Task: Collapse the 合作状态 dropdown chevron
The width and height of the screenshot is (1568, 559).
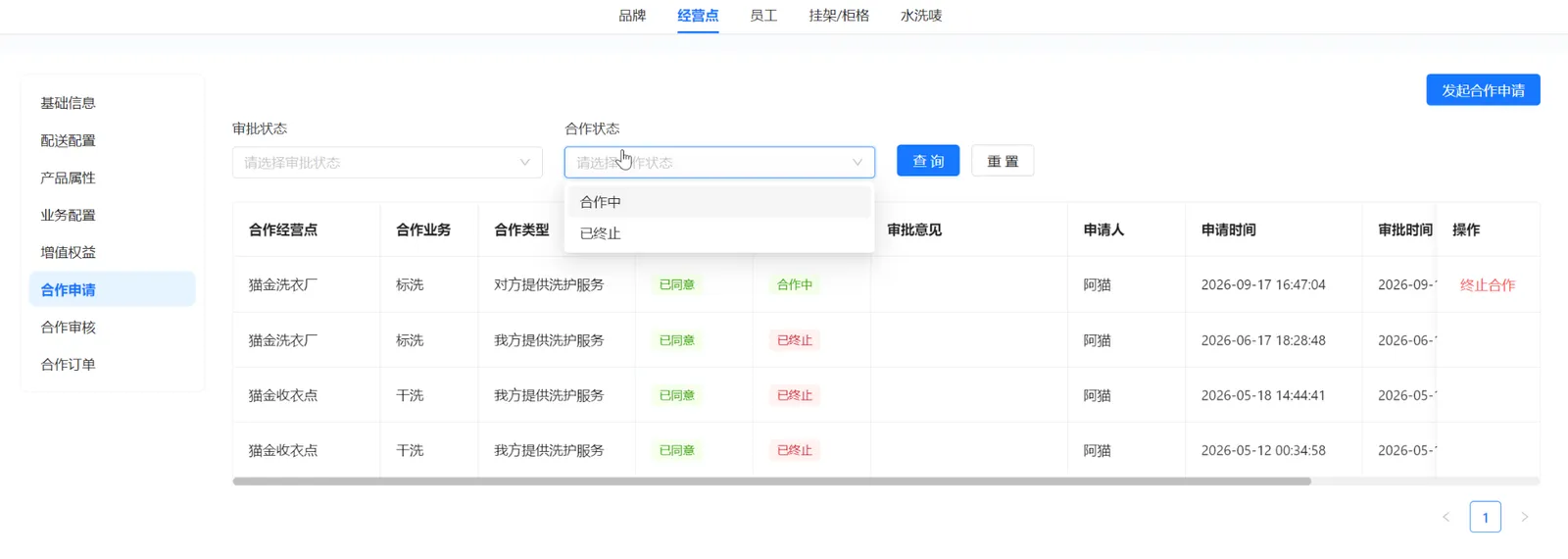Action: (x=857, y=163)
